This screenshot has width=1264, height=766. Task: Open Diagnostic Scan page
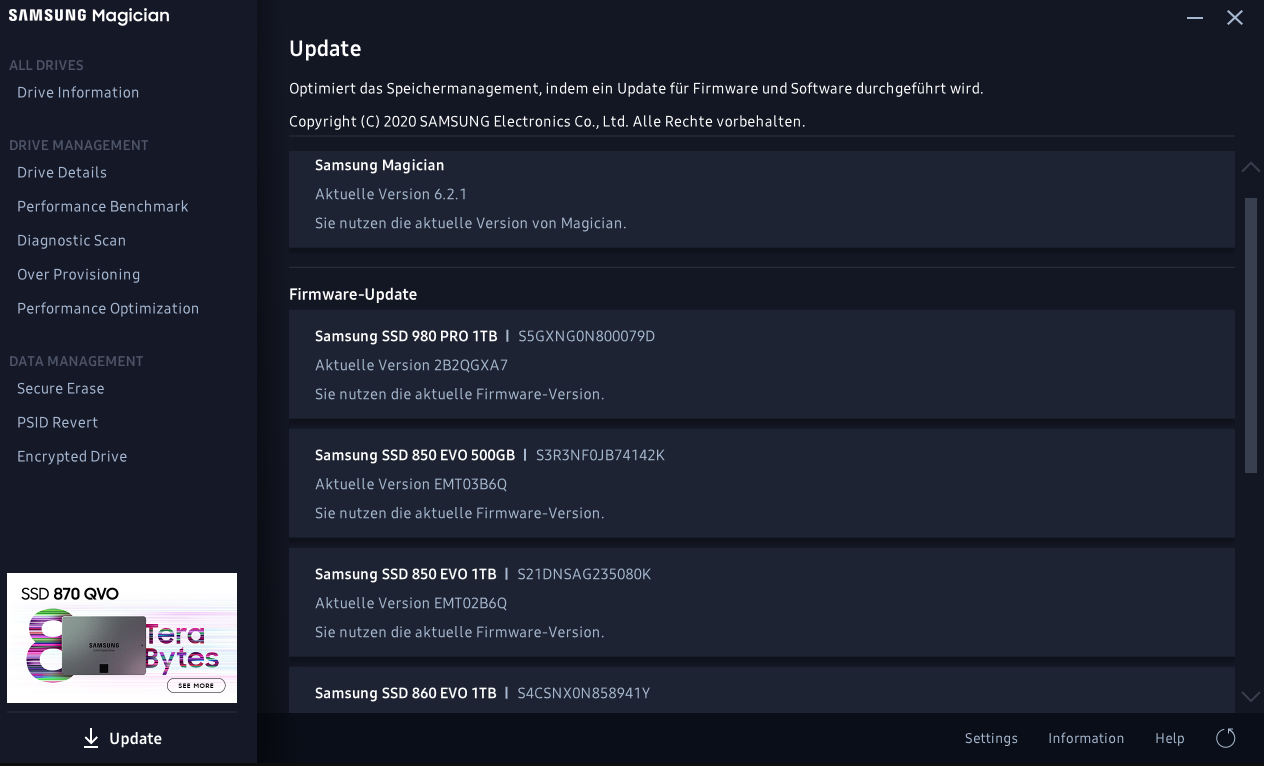(71, 240)
